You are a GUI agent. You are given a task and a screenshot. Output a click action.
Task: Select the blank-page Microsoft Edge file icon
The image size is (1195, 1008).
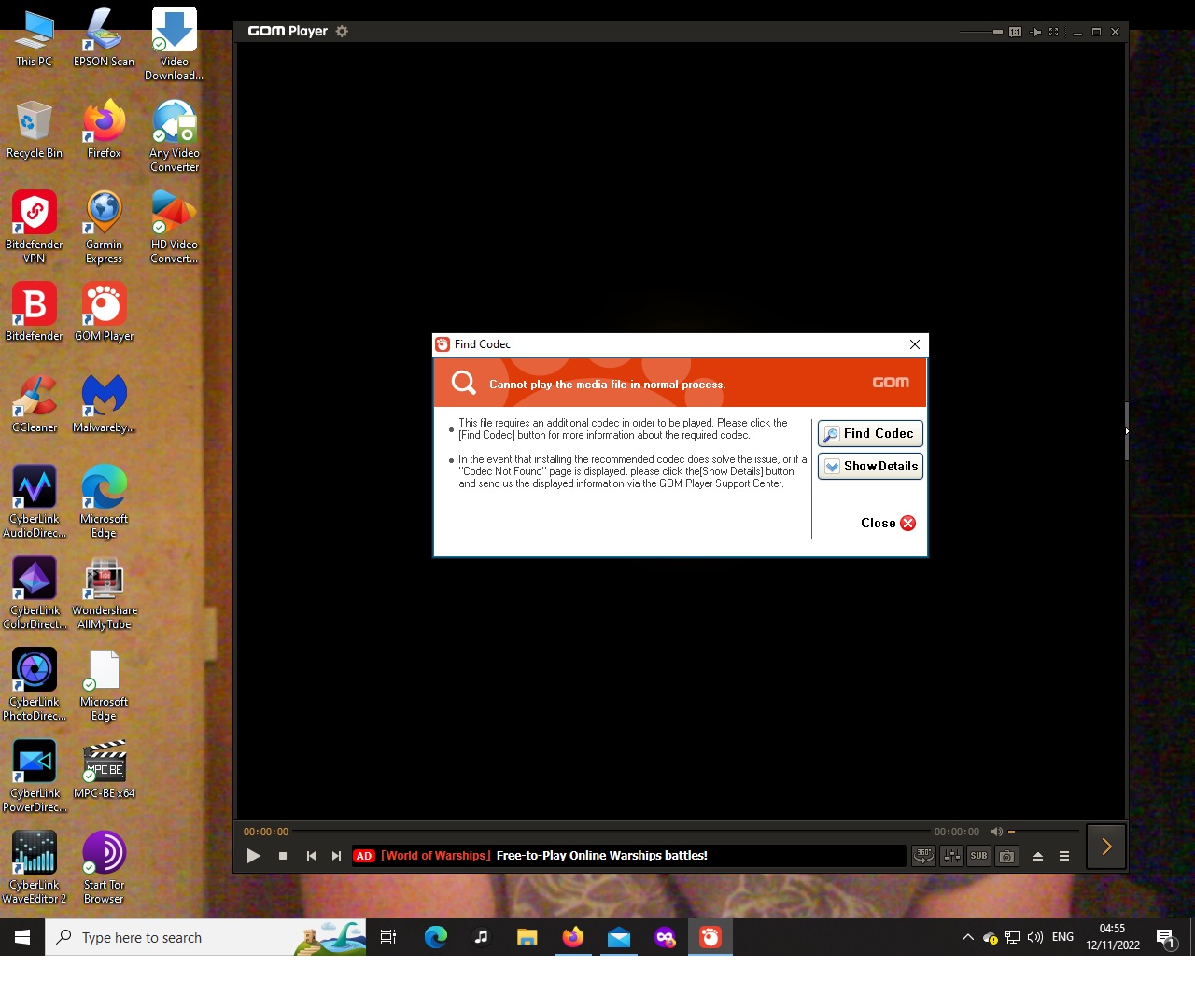pyautogui.click(x=104, y=685)
